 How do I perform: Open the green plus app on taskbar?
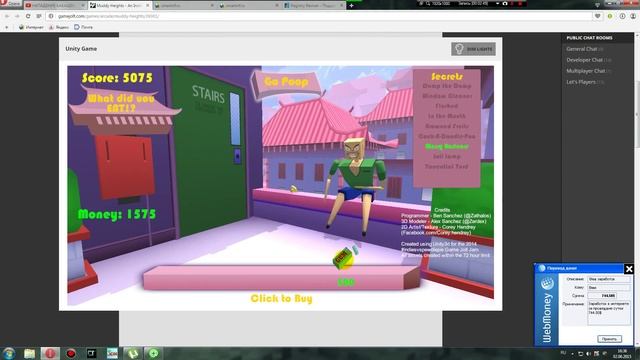[x=153, y=353]
